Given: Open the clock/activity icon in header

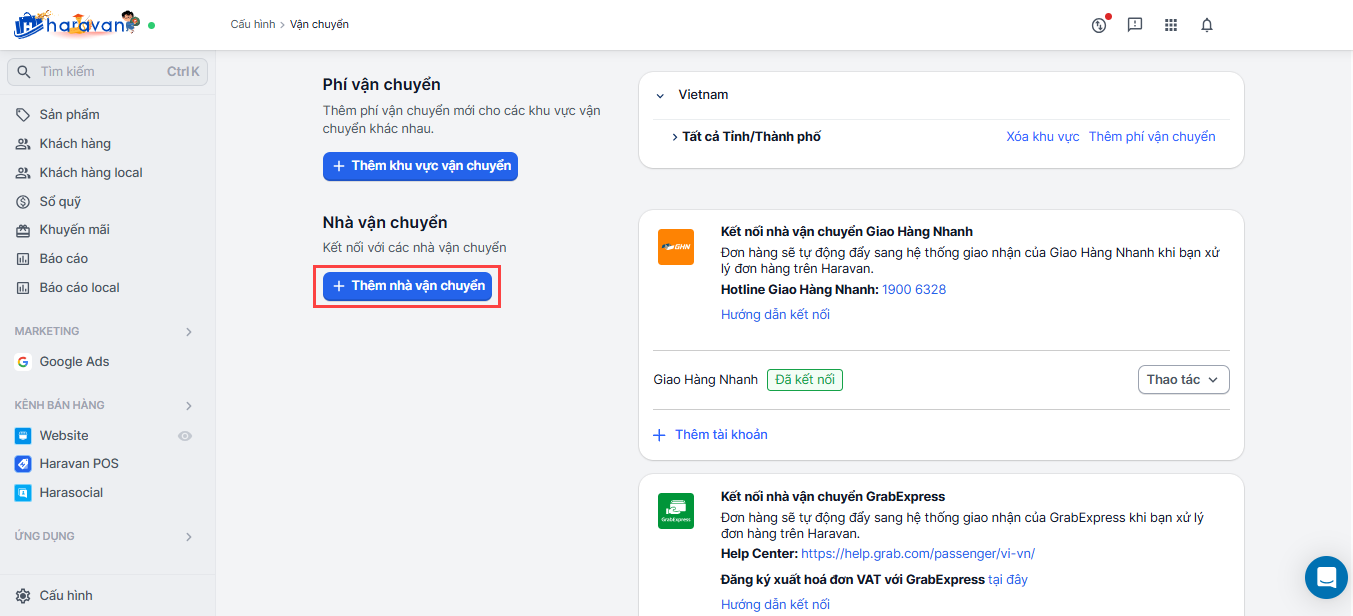Looking at the screenshot, I should point(1099,25).
